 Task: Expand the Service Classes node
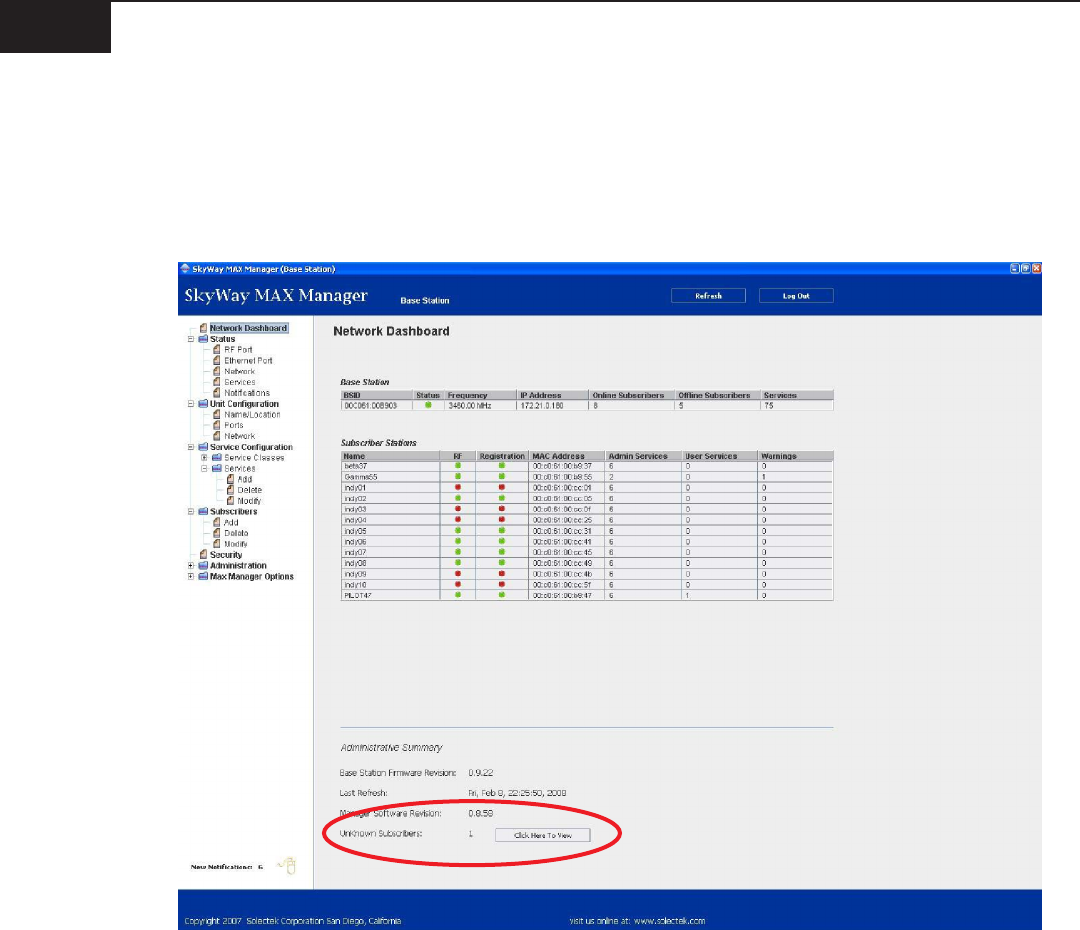click(x=205, y=457)
